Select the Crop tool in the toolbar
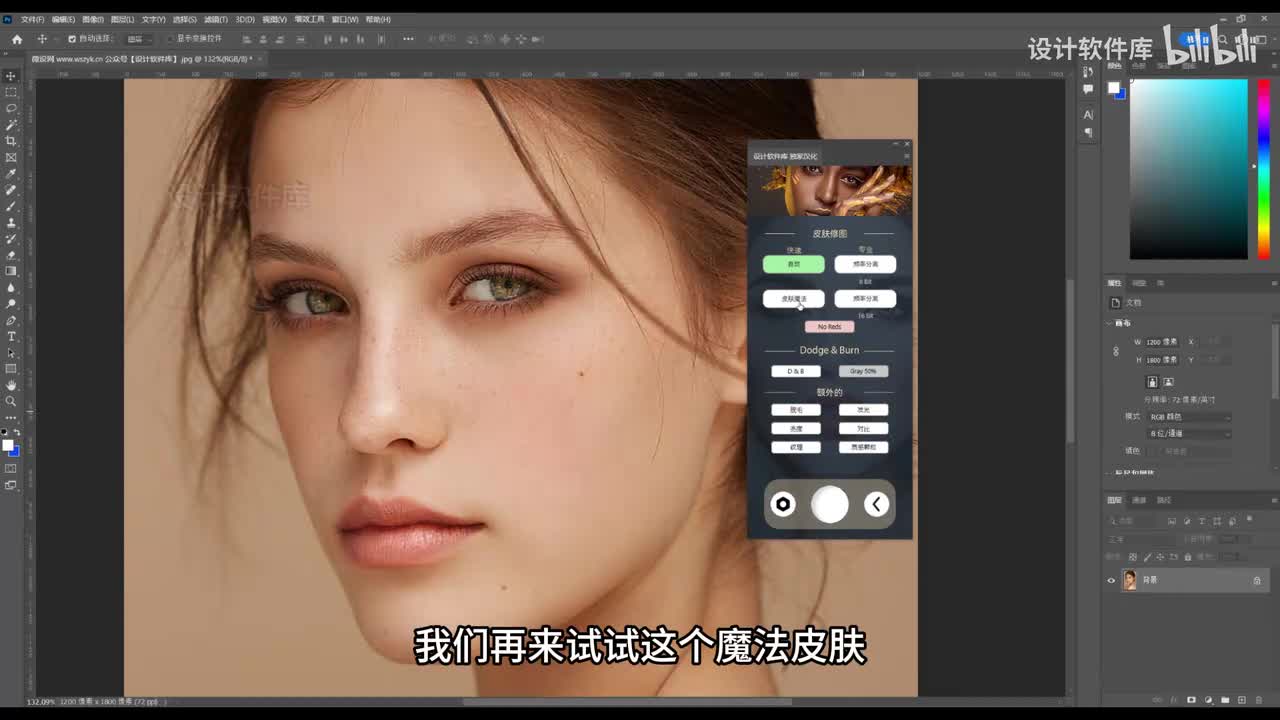This screenshot has width=1280, height=720. [11, 141]
